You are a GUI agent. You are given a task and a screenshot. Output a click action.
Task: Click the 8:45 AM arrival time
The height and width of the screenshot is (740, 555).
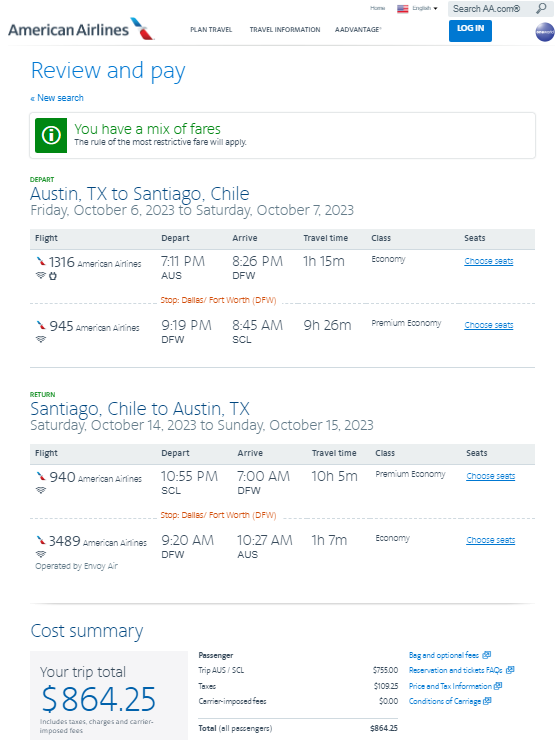(257, 325)
